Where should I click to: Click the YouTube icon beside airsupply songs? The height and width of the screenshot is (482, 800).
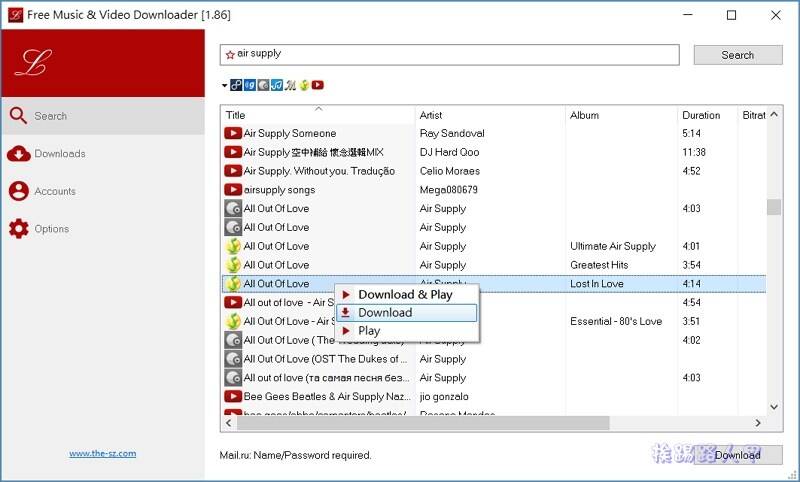click(x=233, y=190)
